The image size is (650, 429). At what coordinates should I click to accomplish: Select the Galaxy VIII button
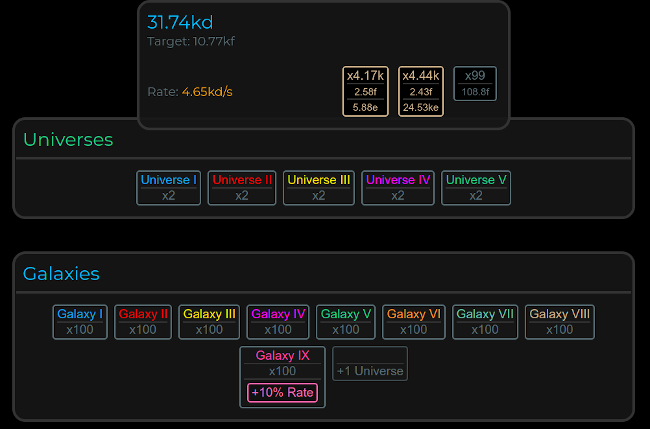click(x=560, y=322)
